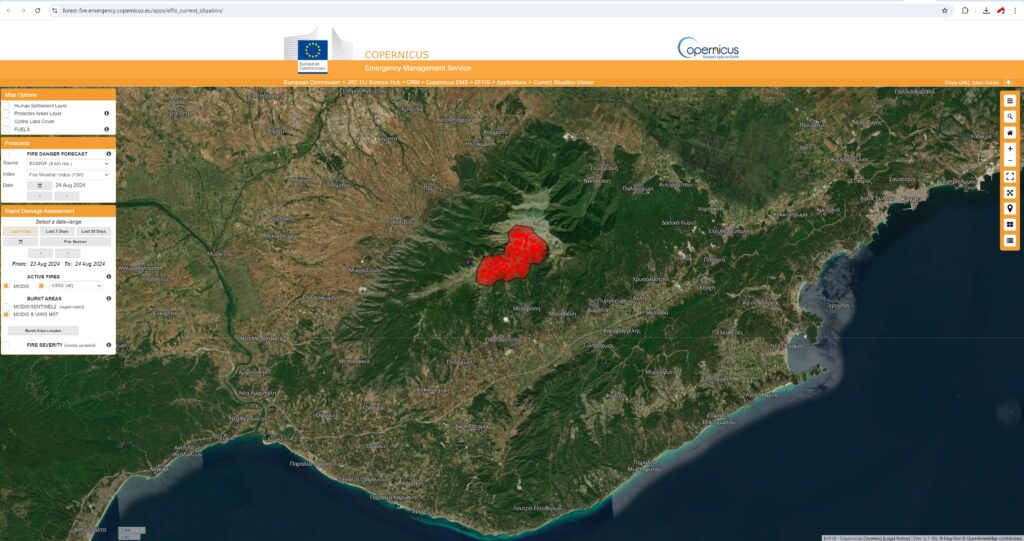This screenshot has height=541, width=1024.
Task: Toggle full screen map view icon
Action: [x=1010, y=177]
